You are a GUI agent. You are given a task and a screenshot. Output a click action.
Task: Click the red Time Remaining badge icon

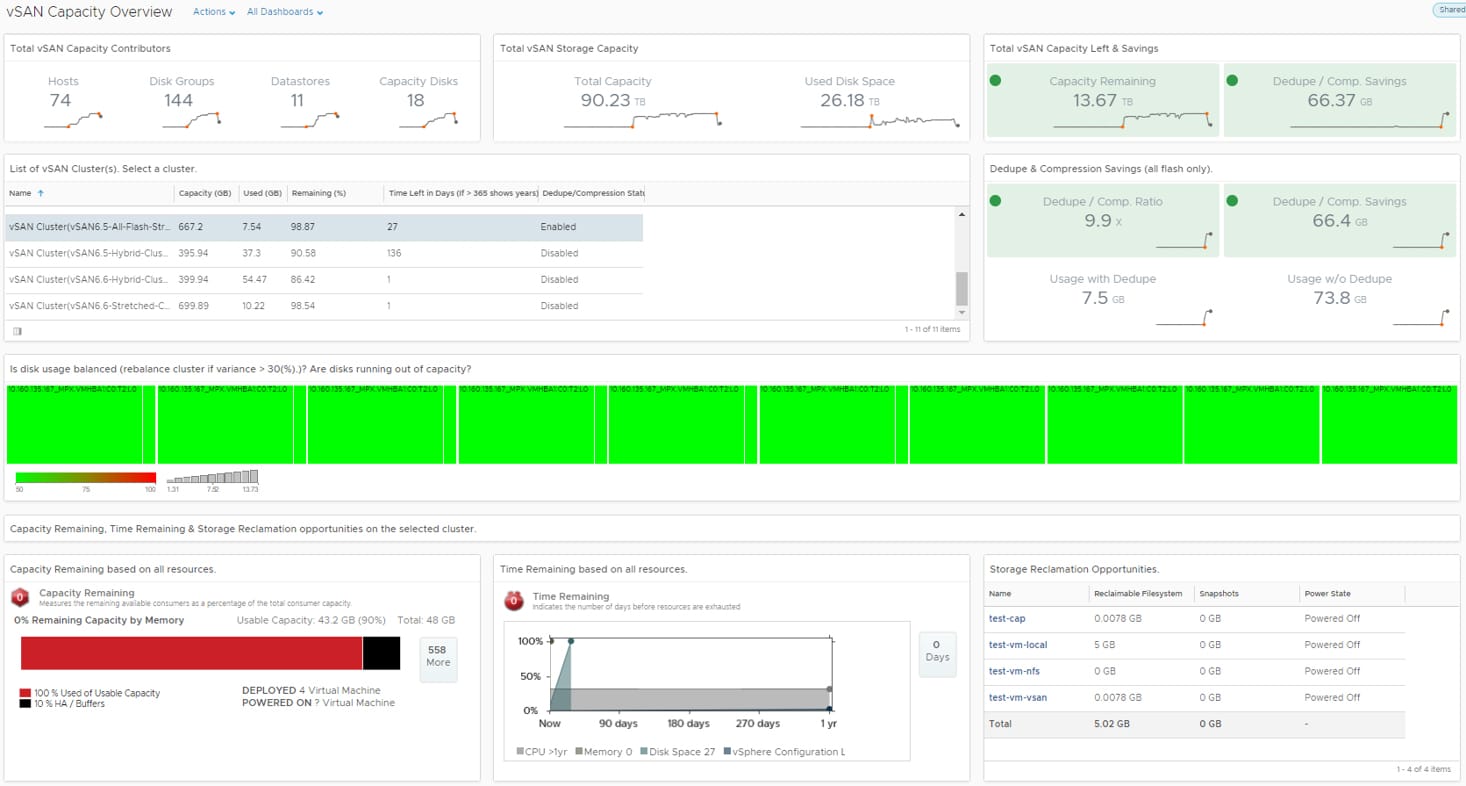[x=514, y=601]
